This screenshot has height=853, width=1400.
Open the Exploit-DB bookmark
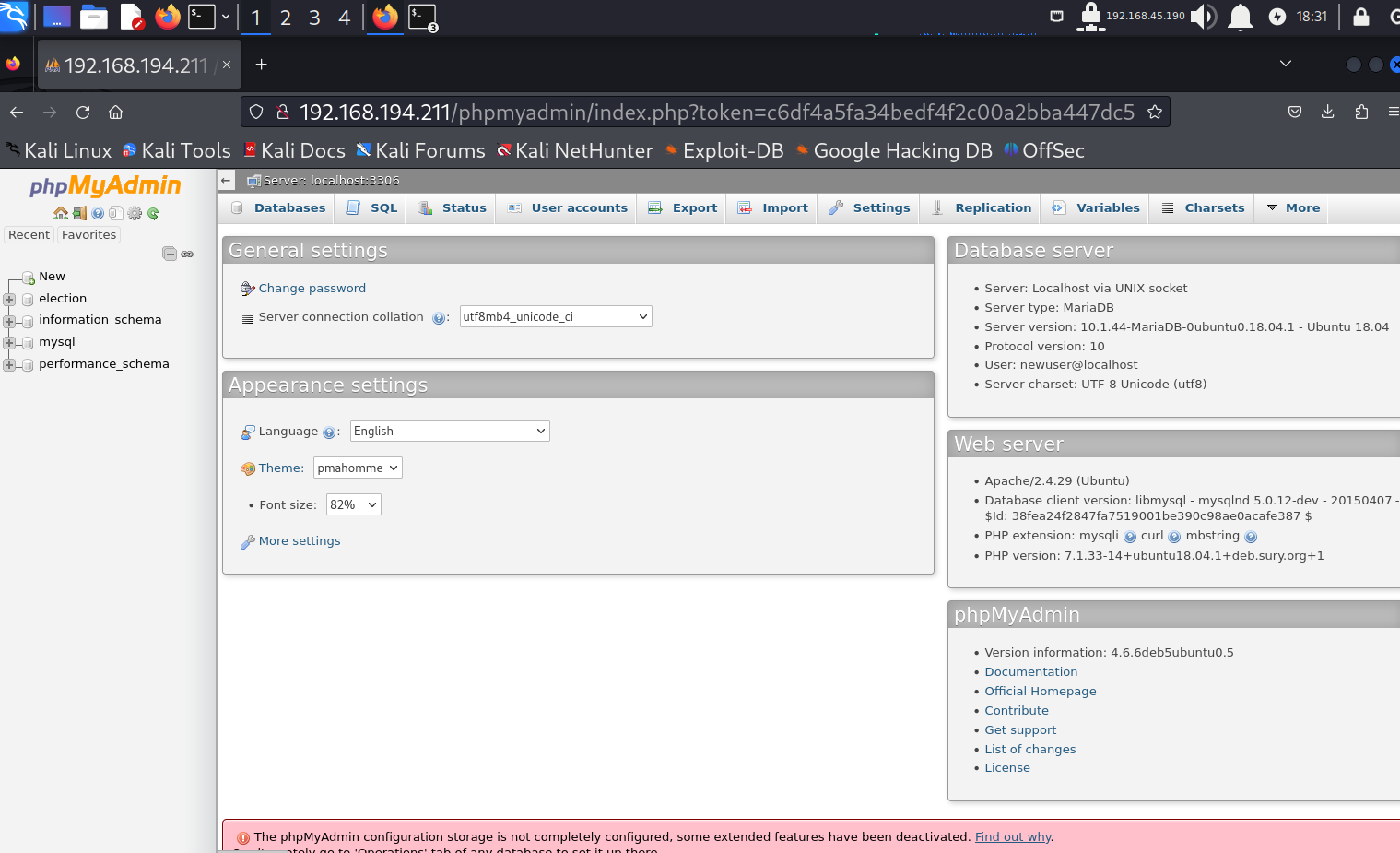point(724,150)
